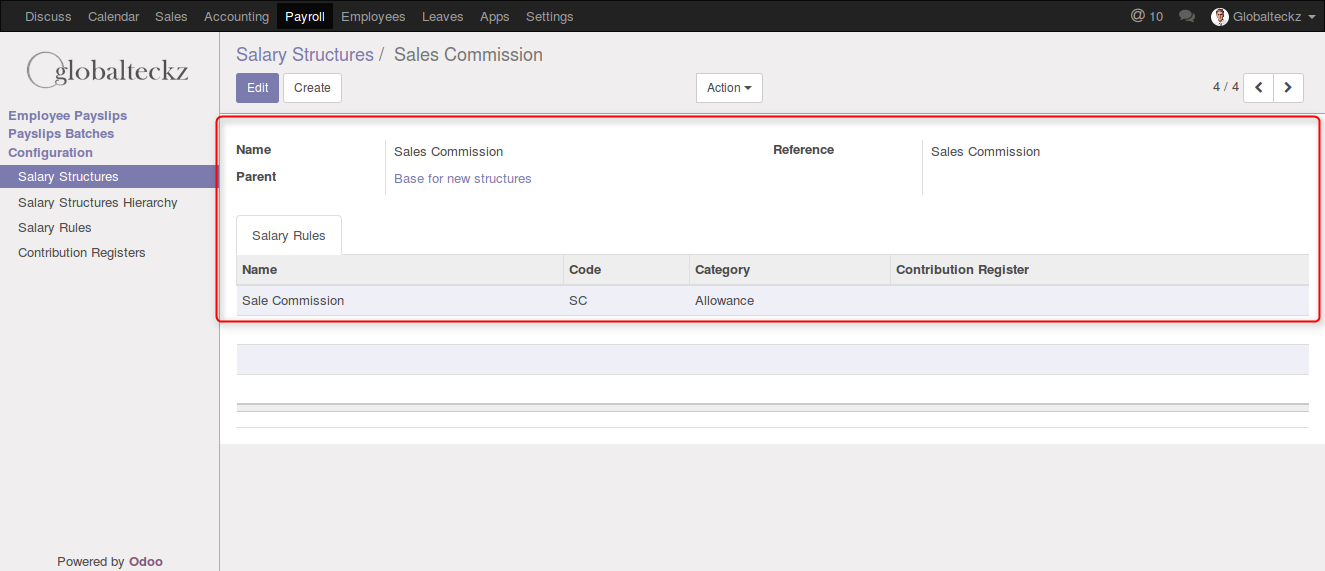Open the Accounting menu
Viewport: 1325px width, 571px height.
tap(236, 17)
